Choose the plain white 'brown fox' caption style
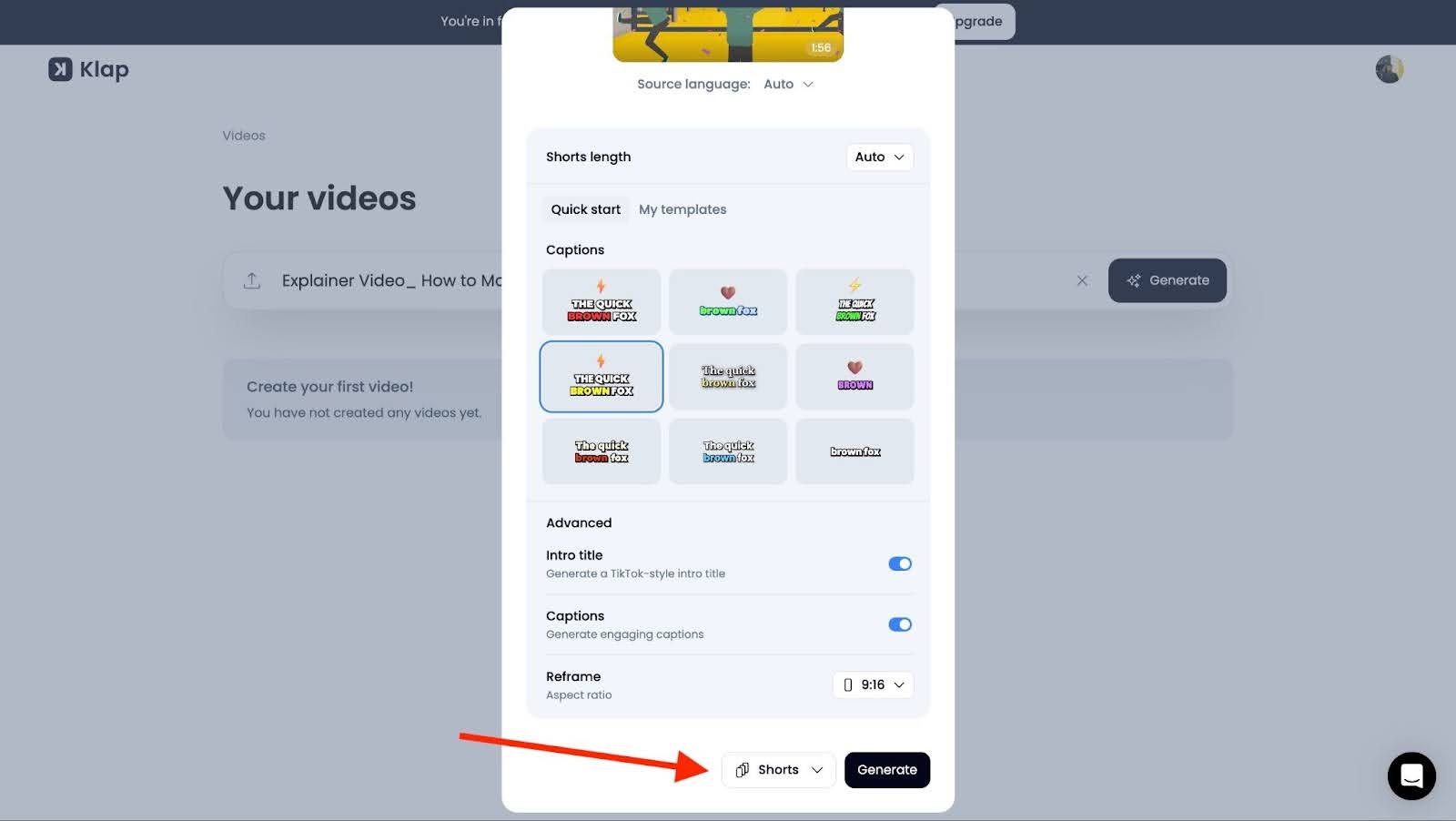1456x821 pixels. [x=854, y=451]
